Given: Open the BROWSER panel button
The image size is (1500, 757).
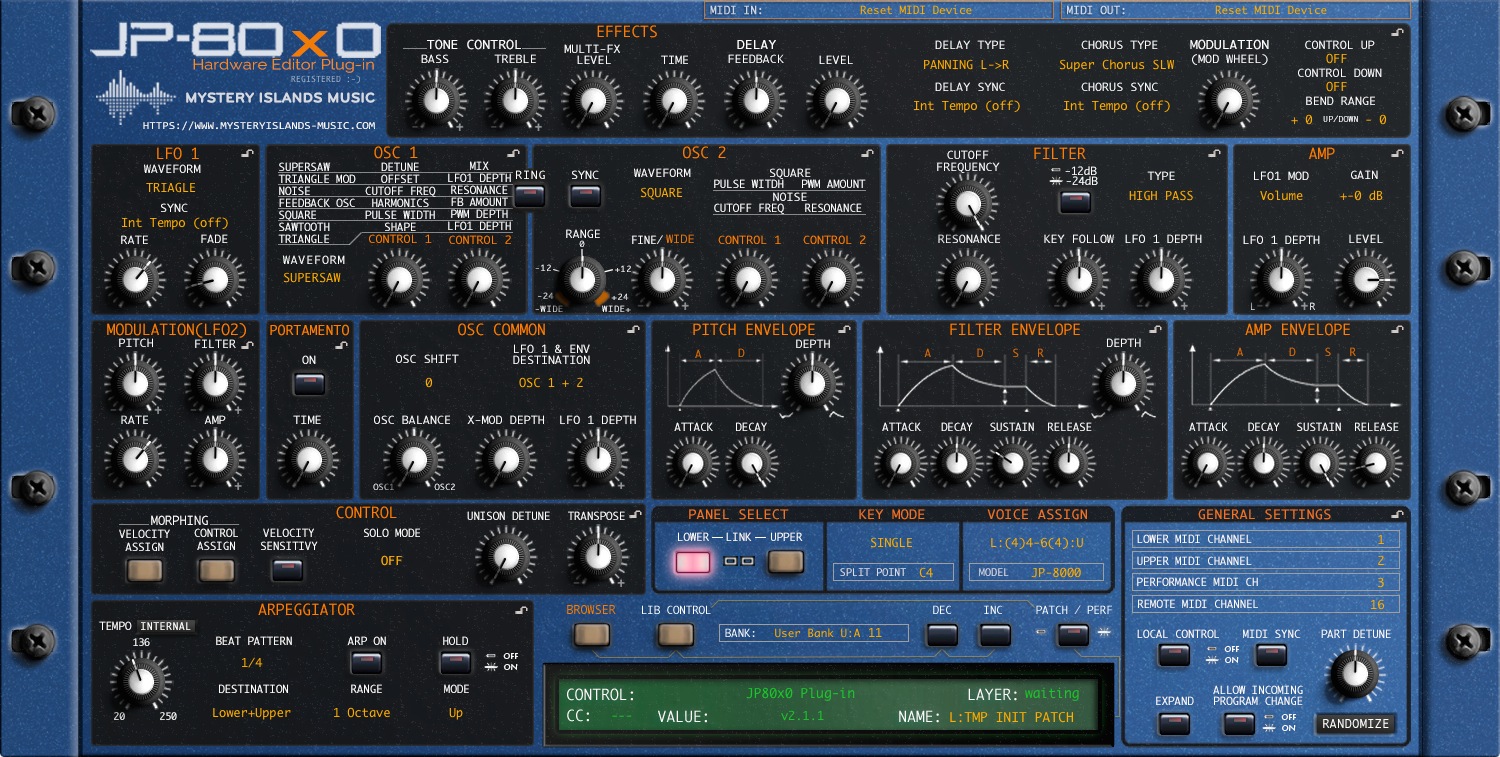Looking at the screenshot, I should pyautogui.click(x=592, y=632).
